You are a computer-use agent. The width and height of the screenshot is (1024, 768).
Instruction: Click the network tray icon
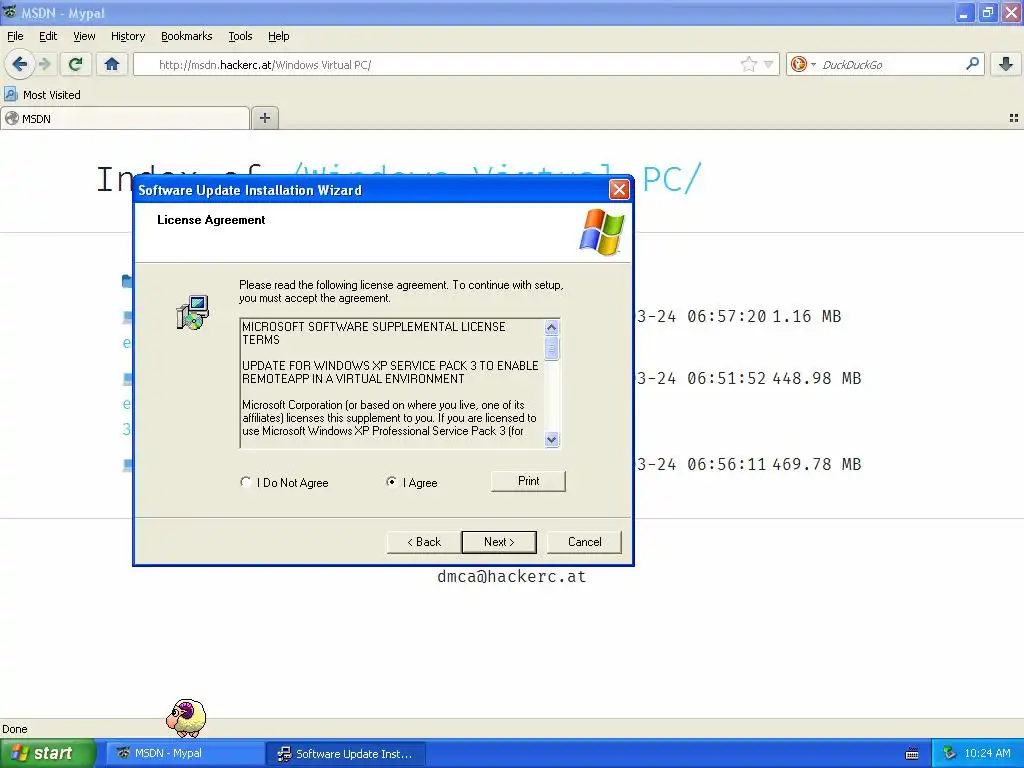(x=950, y=753)
